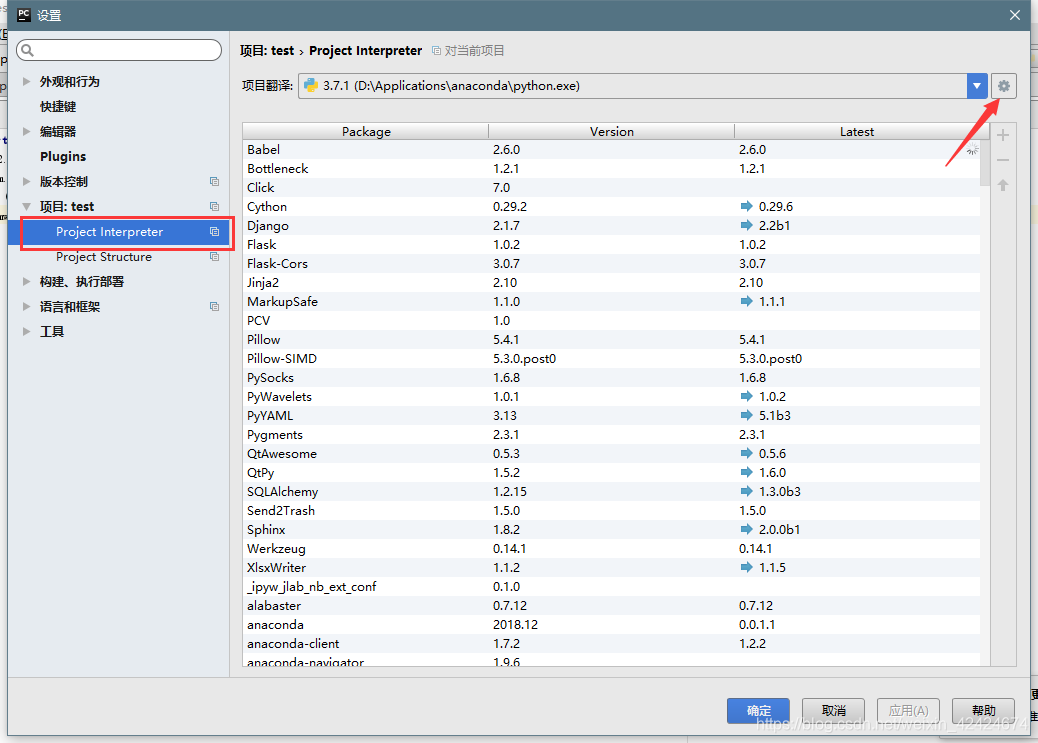This screenshot has width=1038, height=743.
Task: Click the copy icon beside Project Interpreter
Action: (214, 232)
